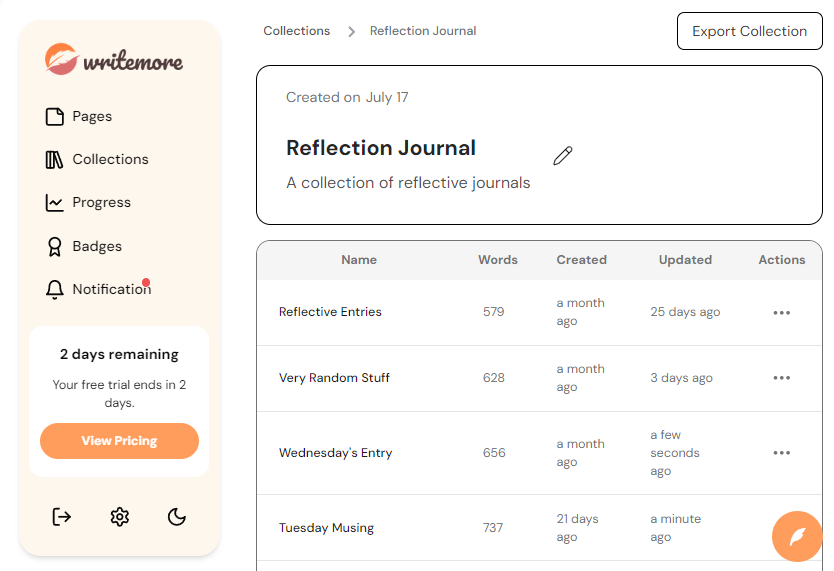834x571 pixels.
Task: Click the Badges ribbon icon
Action: pyautogui.click(x=55, y=247)
